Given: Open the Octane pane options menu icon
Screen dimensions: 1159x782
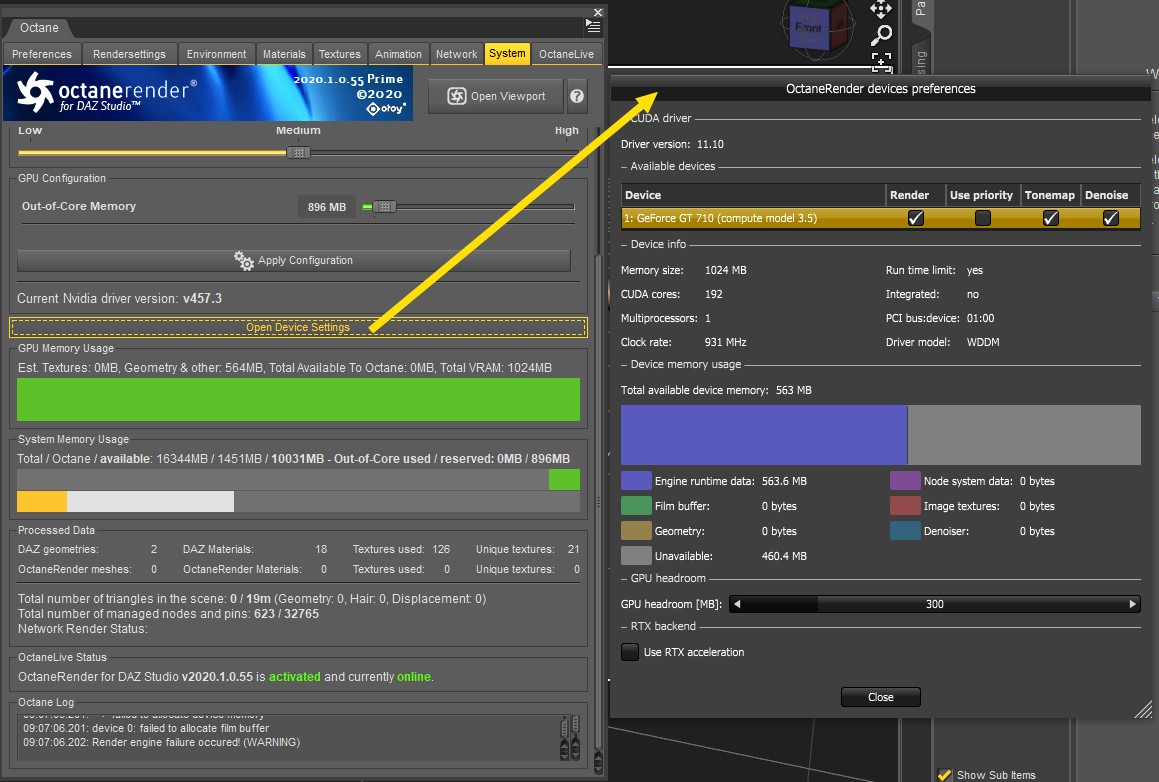Looking at the screenshot, I should click(x=593, y=27).
